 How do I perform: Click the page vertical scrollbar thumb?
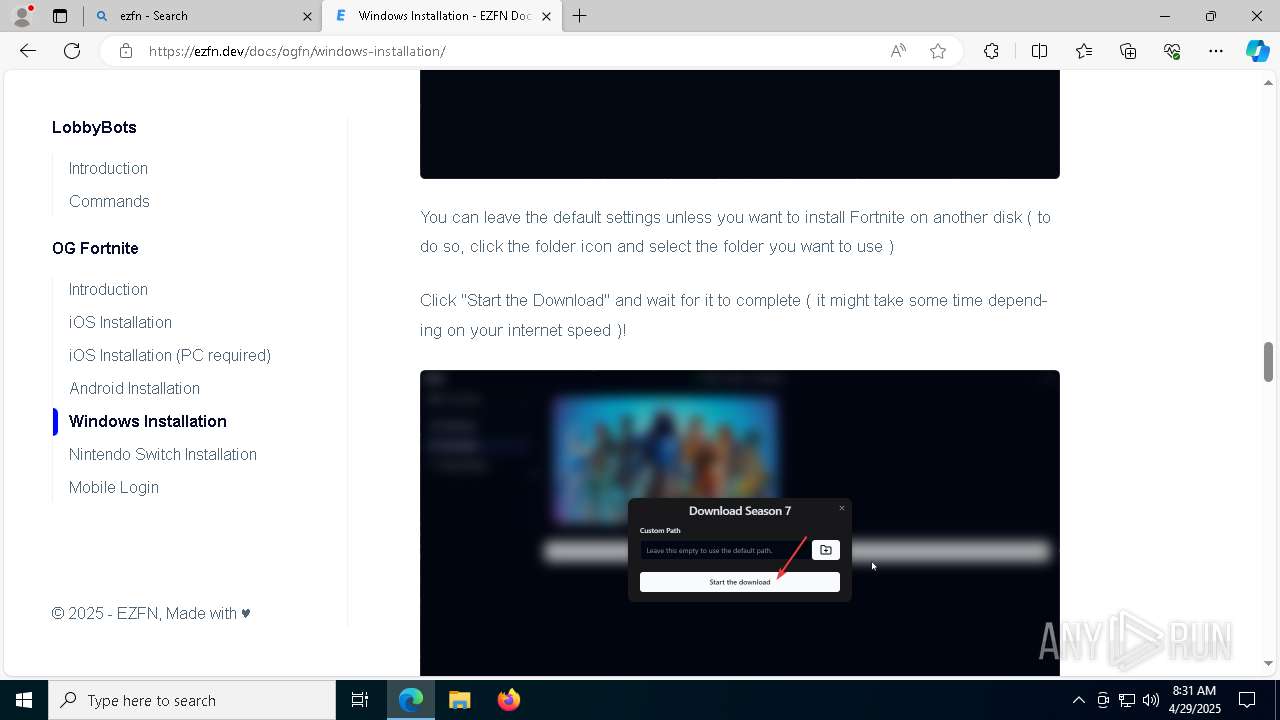(1268, 361)
